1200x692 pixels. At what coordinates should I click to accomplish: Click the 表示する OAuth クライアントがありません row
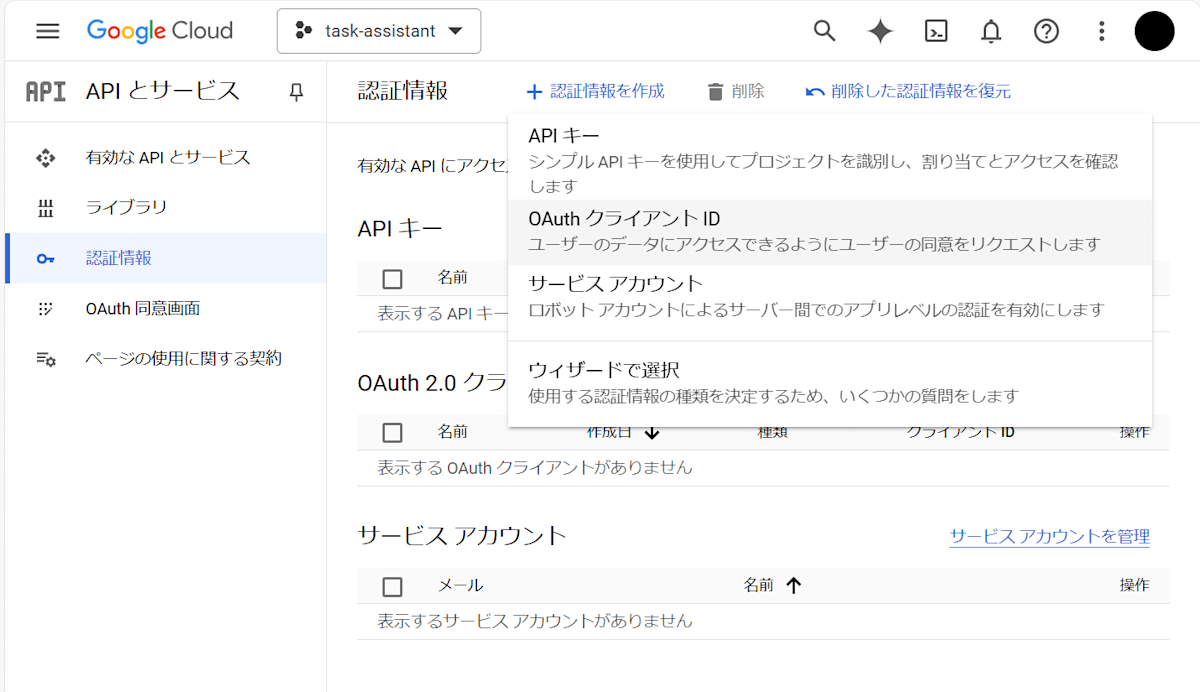click(763, 468)
